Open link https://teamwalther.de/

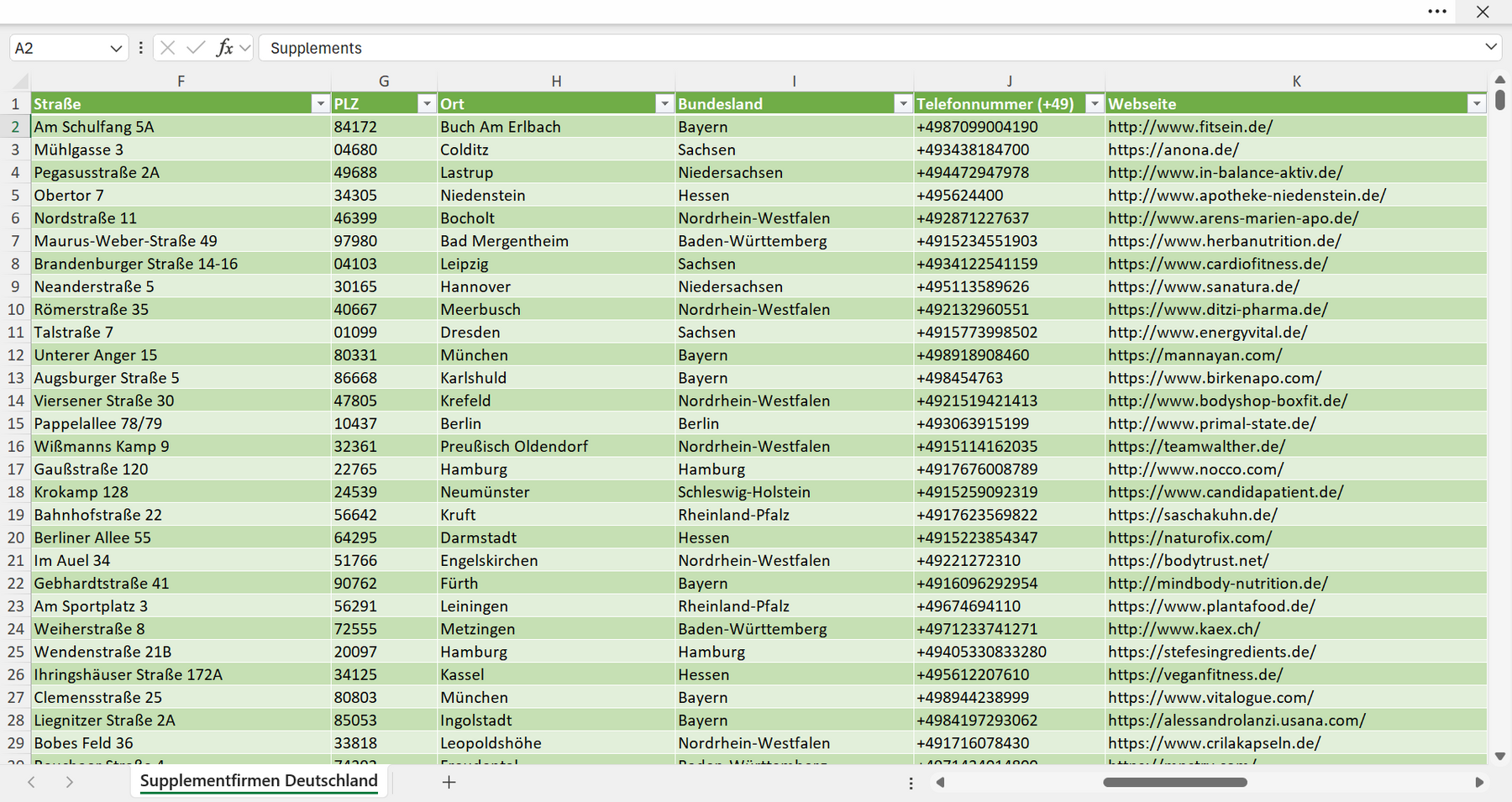click(x=1196, y=447)
